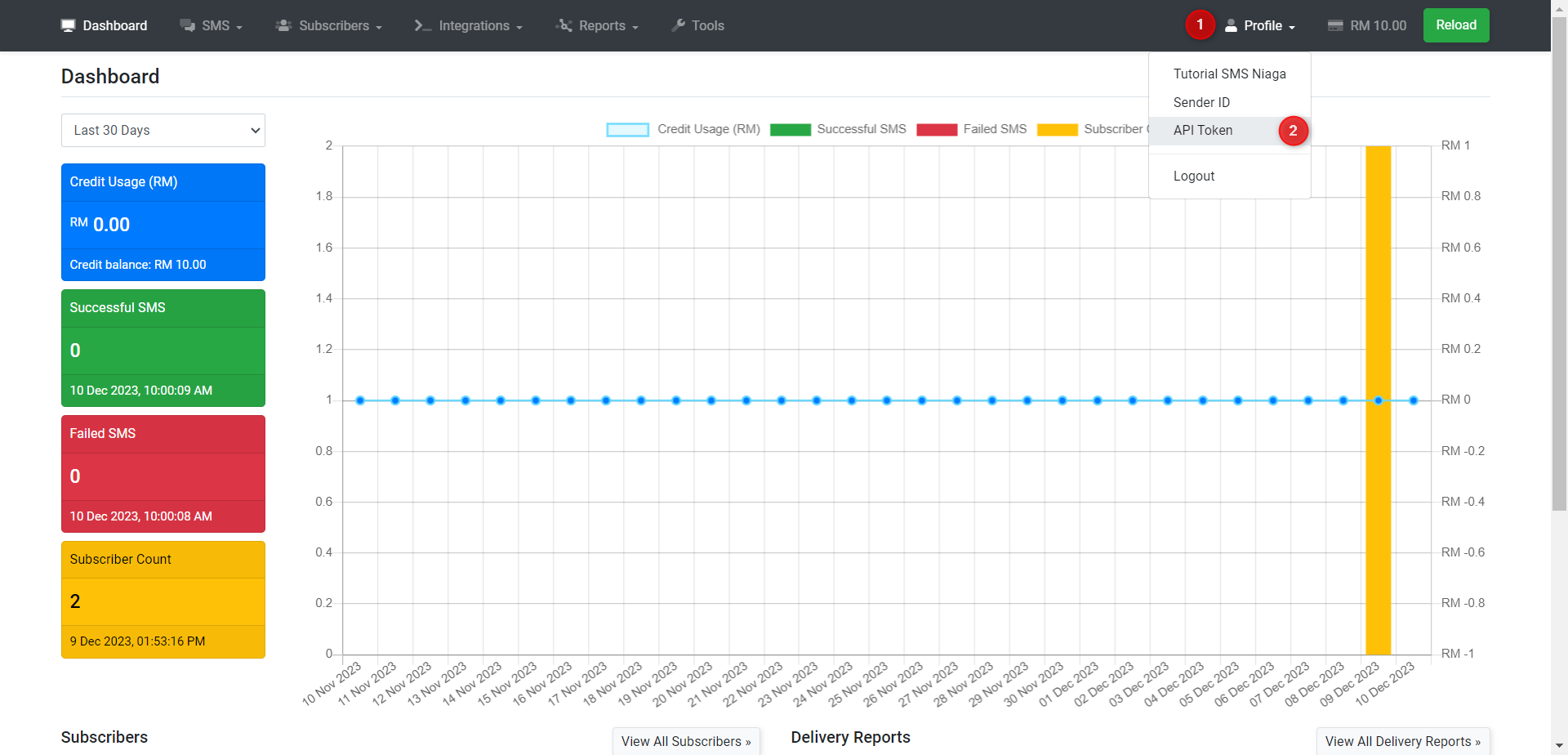
Task: Toggle Successful SMS green legend swatch
Action: 790,129
